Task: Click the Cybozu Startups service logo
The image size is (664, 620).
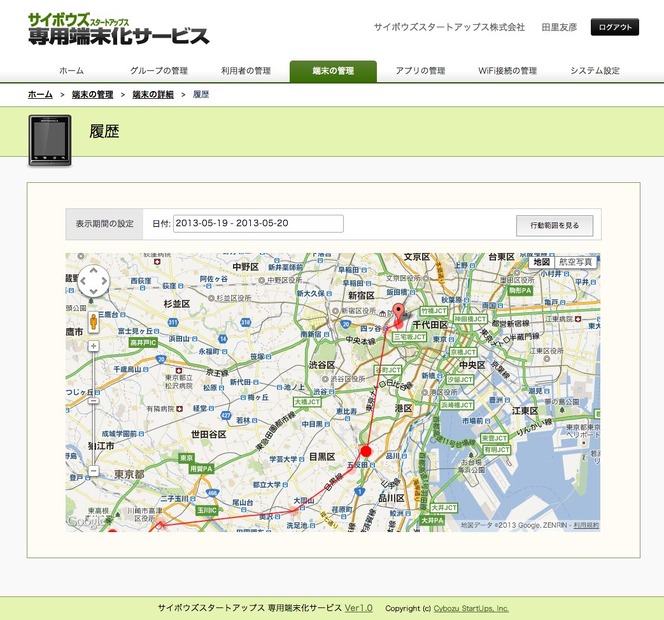Action: pyautogui.click(x=119, y=29)
